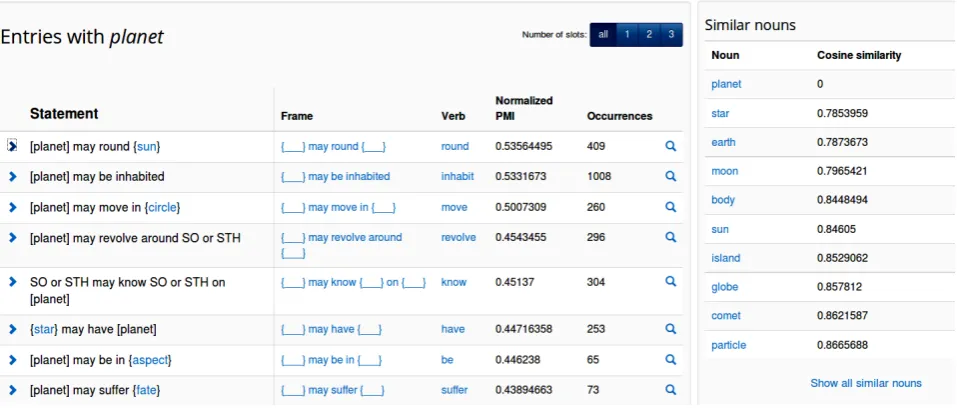
Task: Open 'body' in Similar nouns list
Action: pos(723,200)
